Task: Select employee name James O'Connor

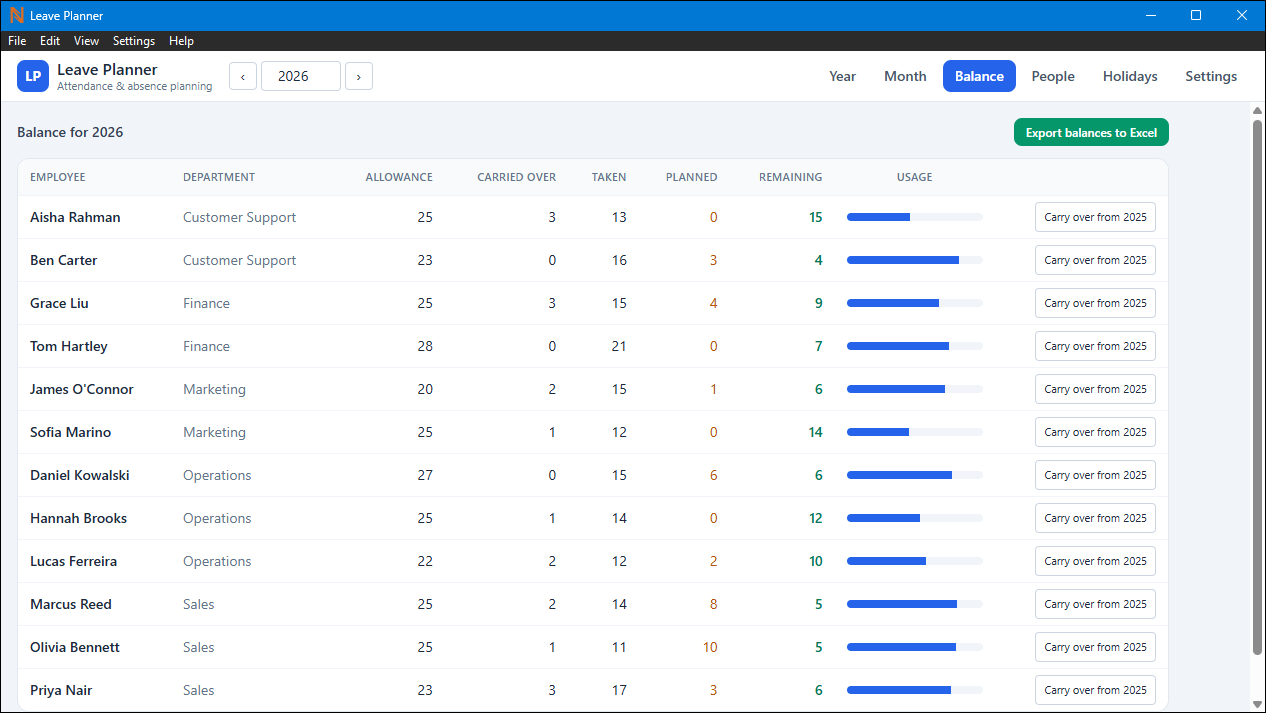Action: 82,389
